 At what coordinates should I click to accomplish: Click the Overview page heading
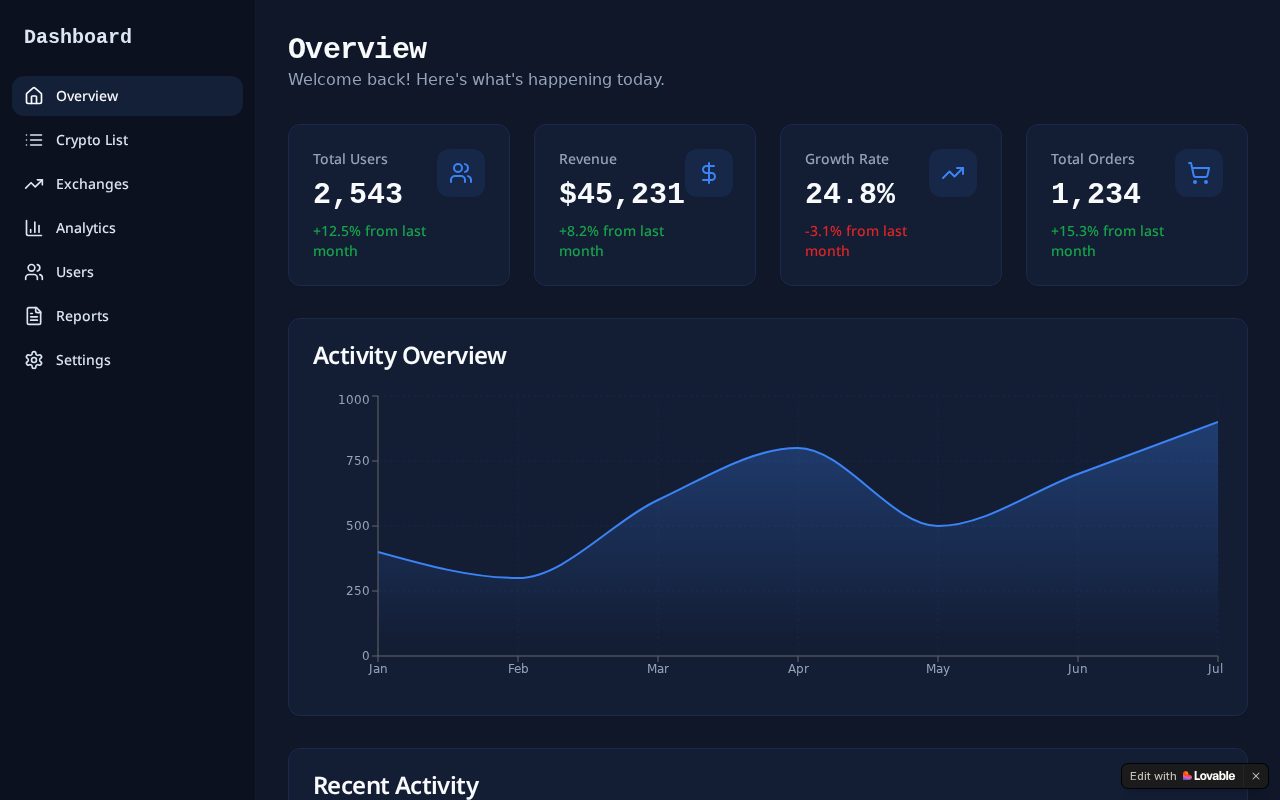pos(357,49)
